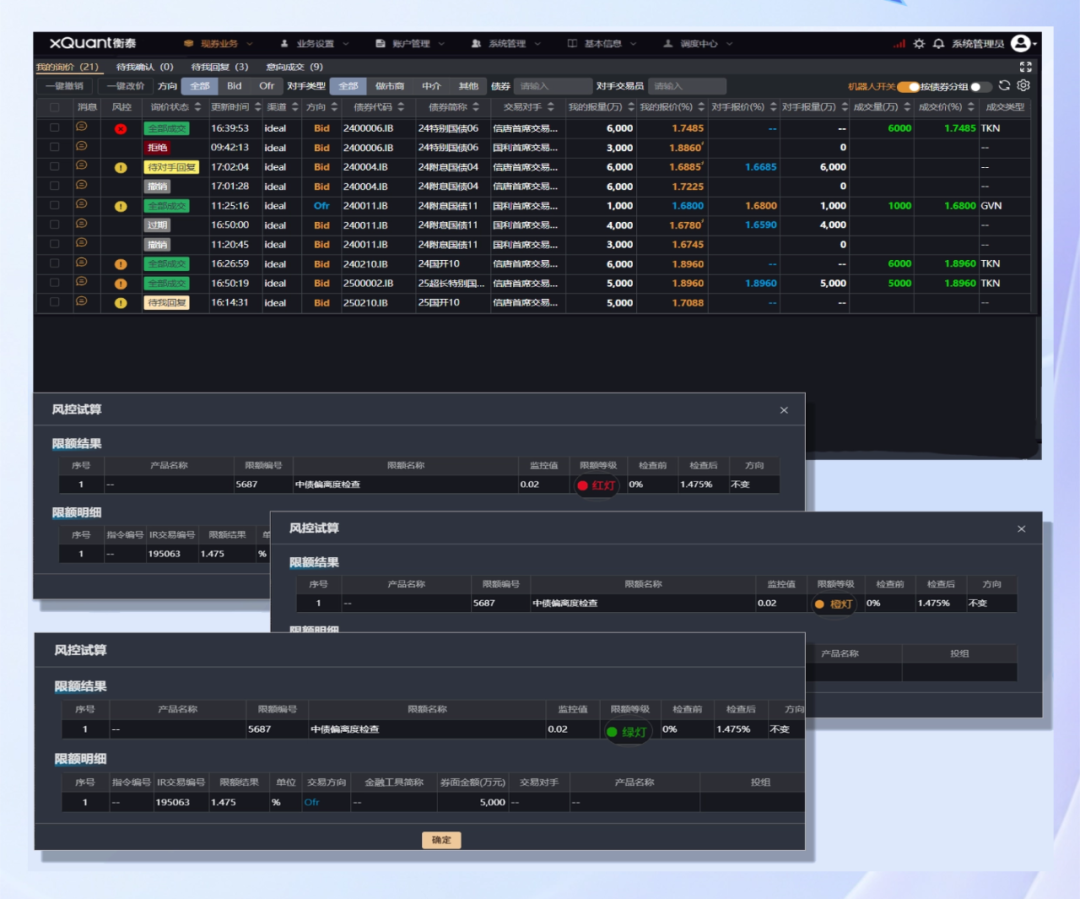1080x899 pixels.
Task: Open message icon on the 16:39:53 row
Action: 82,127
